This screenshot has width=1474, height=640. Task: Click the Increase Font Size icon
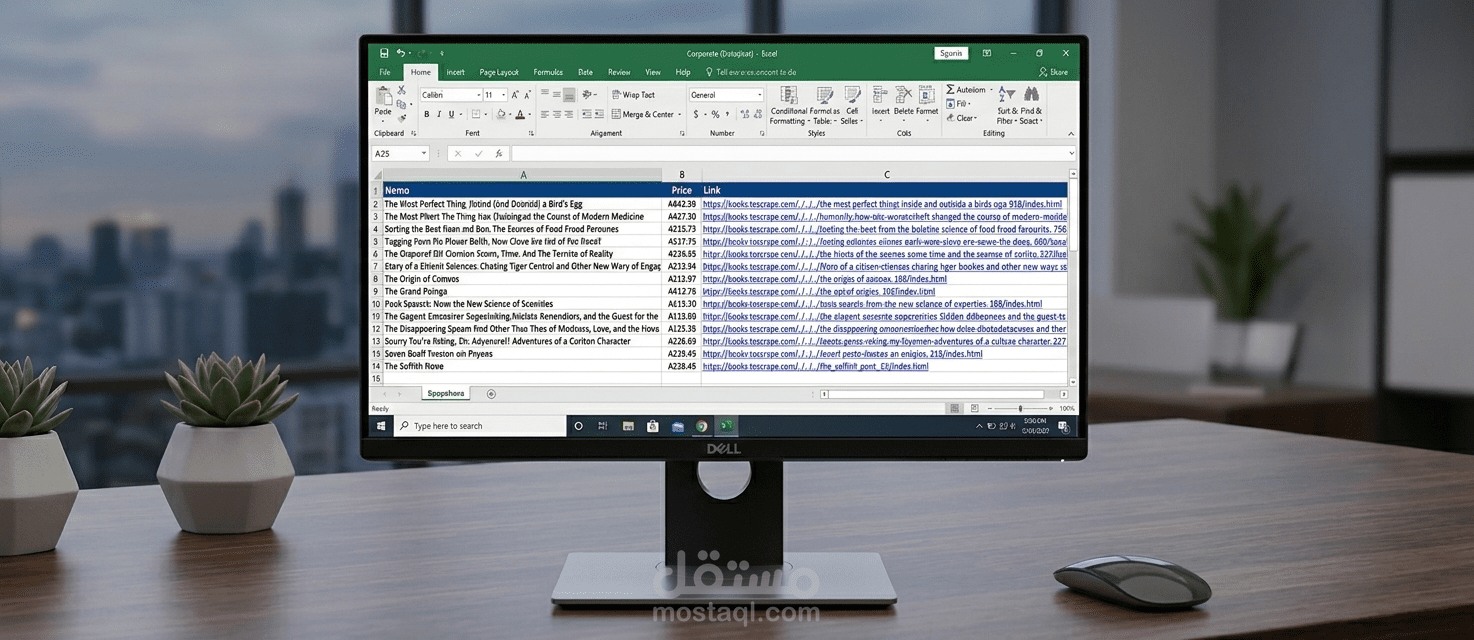point(515,95)
